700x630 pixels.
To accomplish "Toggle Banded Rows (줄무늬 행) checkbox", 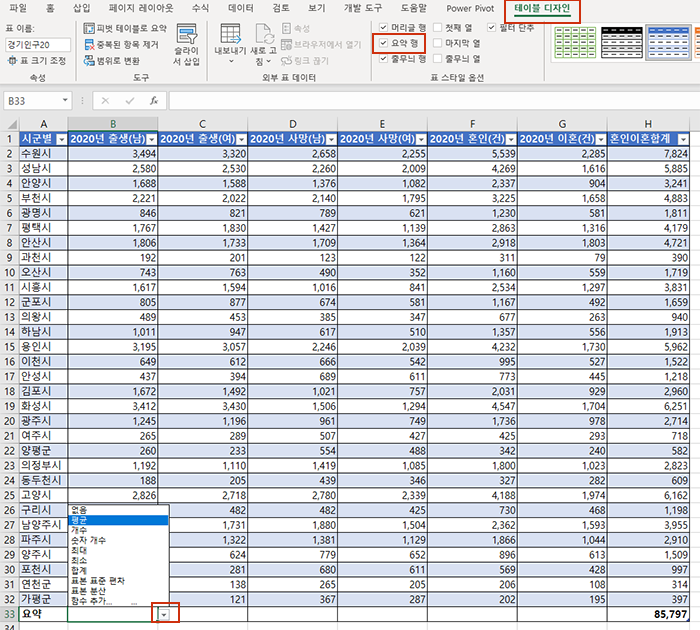I will tap(383, 58).
